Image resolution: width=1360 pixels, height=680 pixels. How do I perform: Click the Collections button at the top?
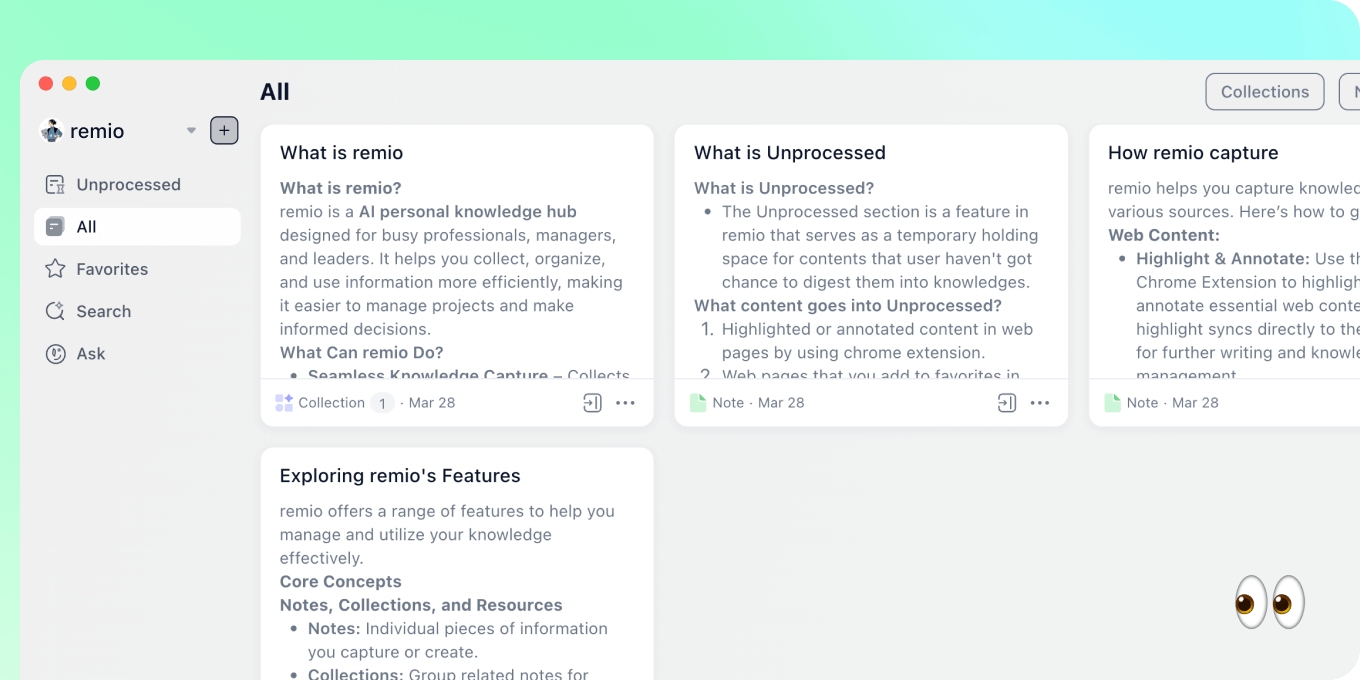(1264, 92)
